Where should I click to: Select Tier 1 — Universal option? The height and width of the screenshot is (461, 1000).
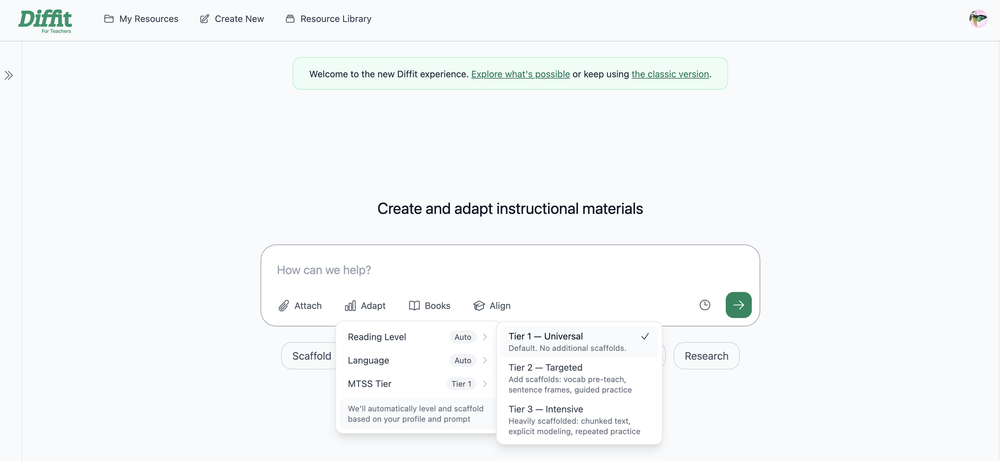point(579,342)
